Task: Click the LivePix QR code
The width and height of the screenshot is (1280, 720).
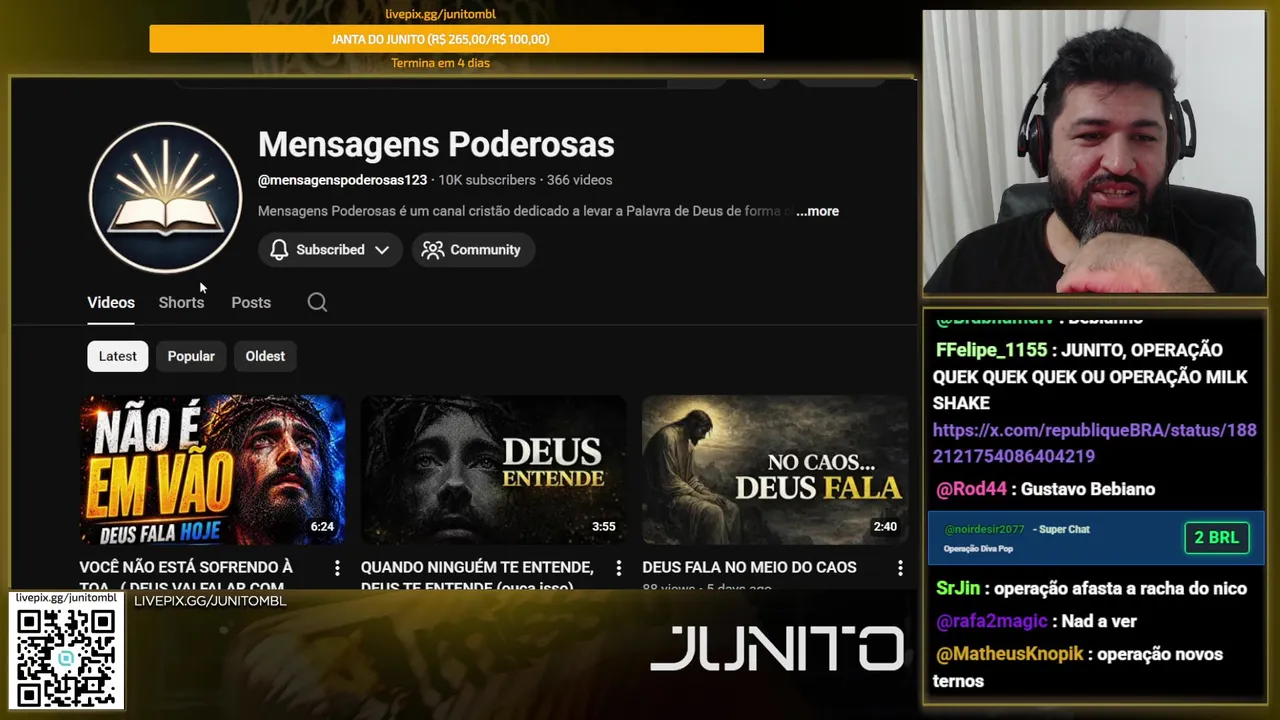Action: coord(66,657)
